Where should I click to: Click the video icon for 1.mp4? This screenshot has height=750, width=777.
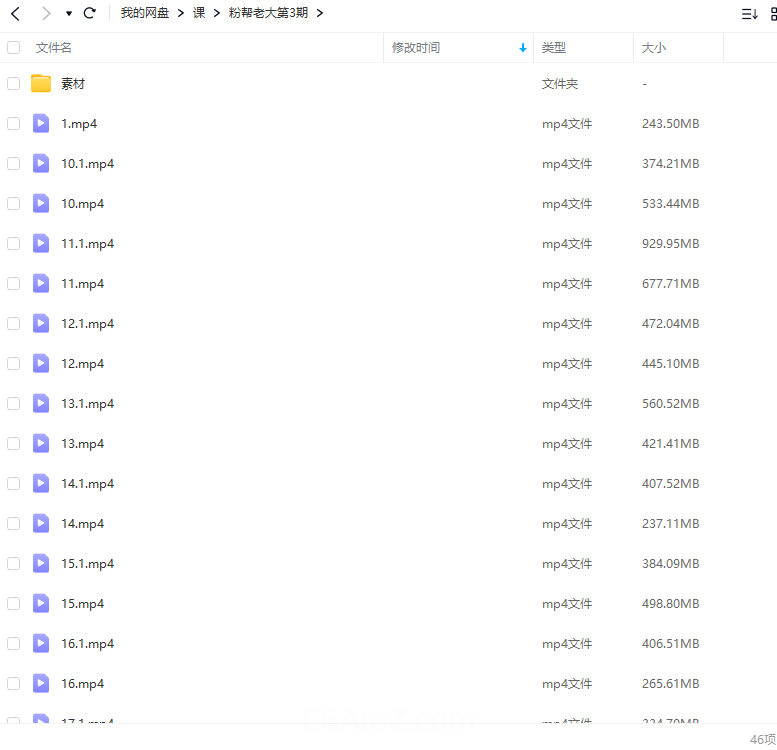tap(41, 124)
